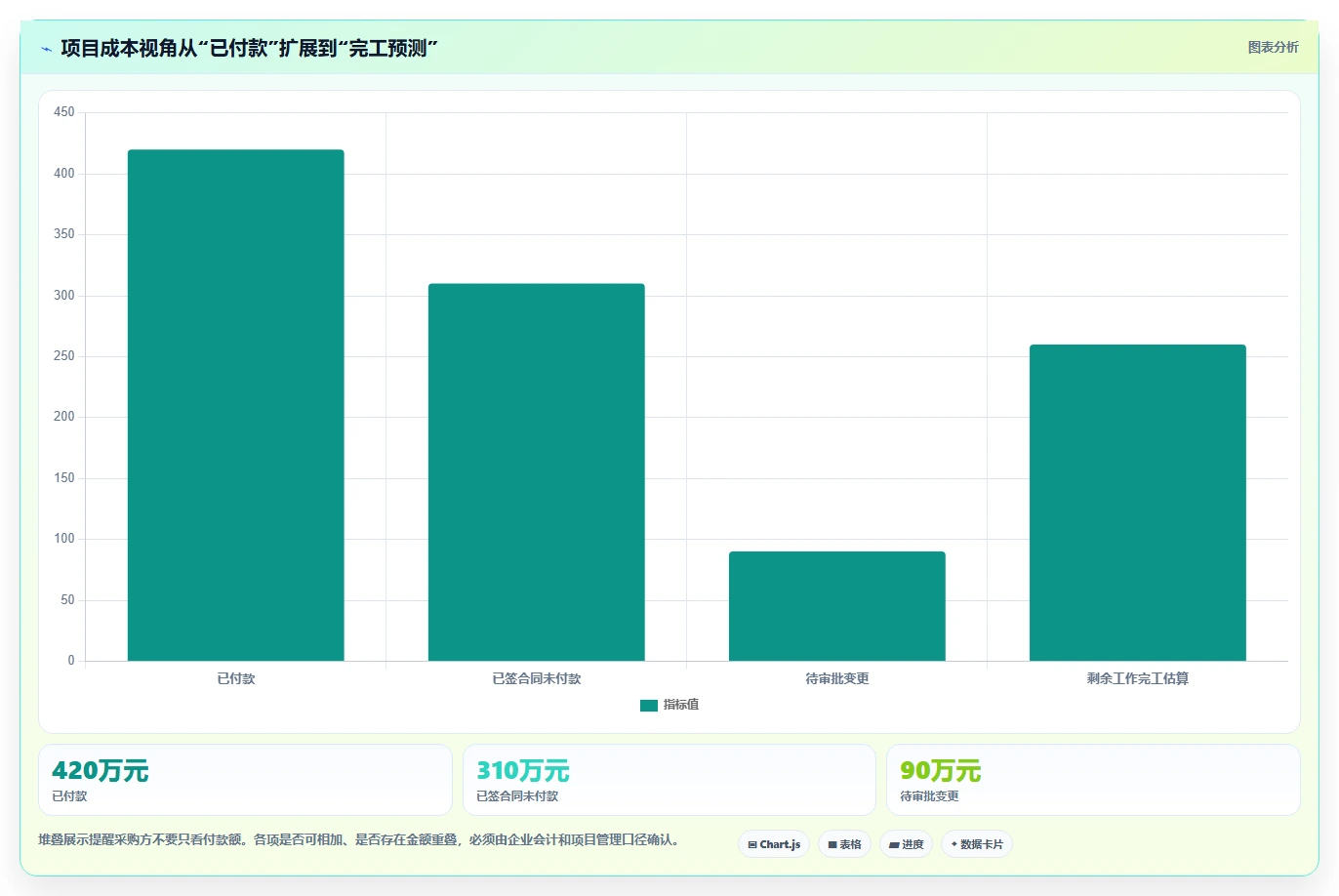Click the 0 y-axis tick label
The image size is (1339, 896).
71,661
